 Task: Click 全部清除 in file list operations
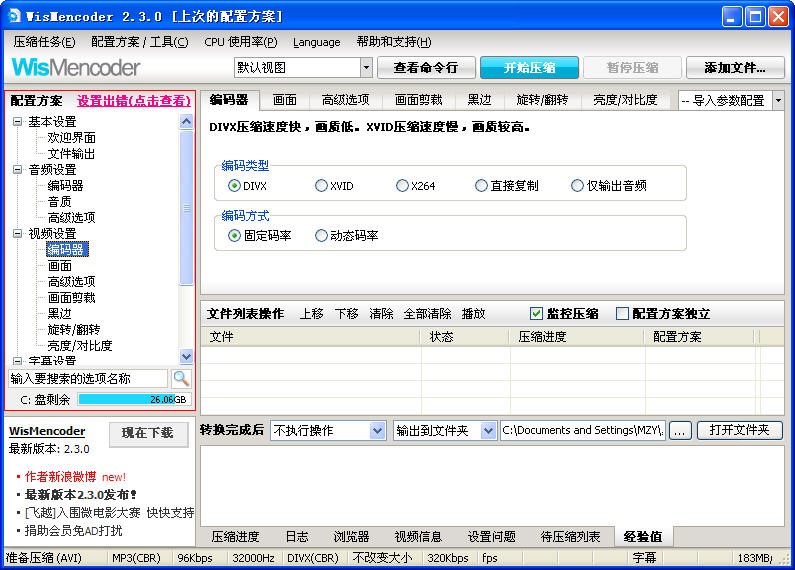427,314
